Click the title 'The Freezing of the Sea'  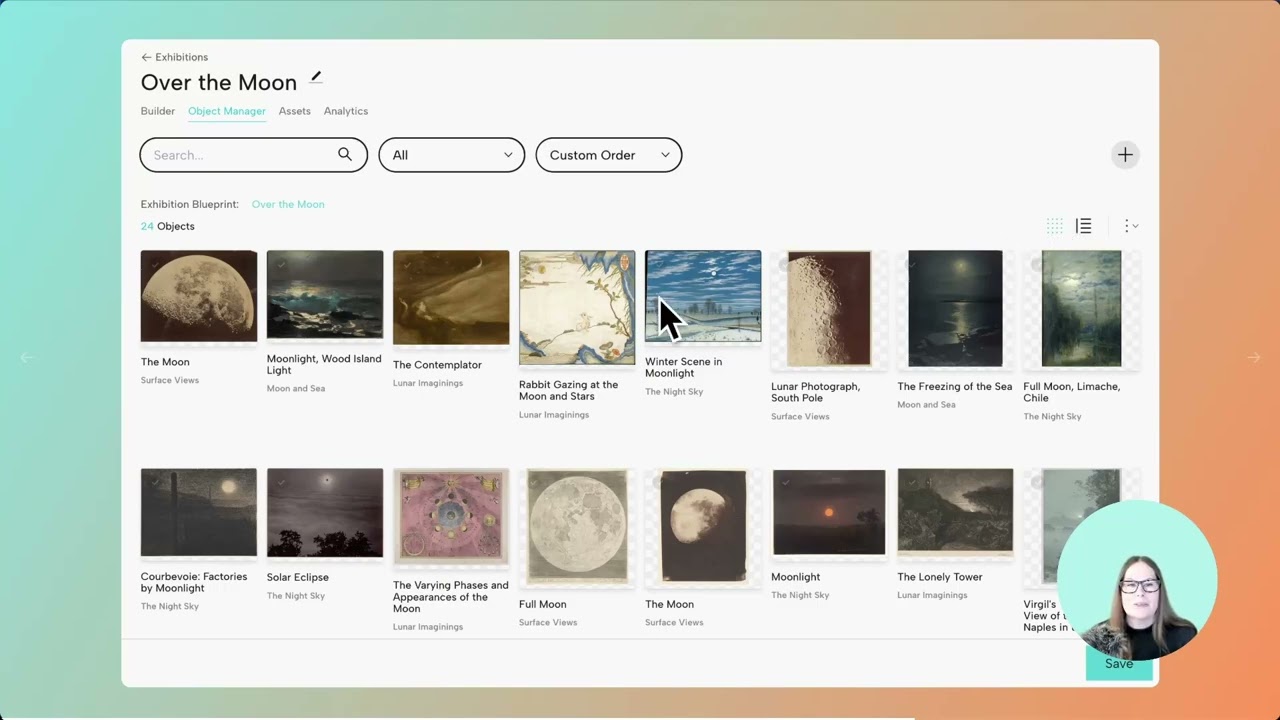(x=955, y=386)
